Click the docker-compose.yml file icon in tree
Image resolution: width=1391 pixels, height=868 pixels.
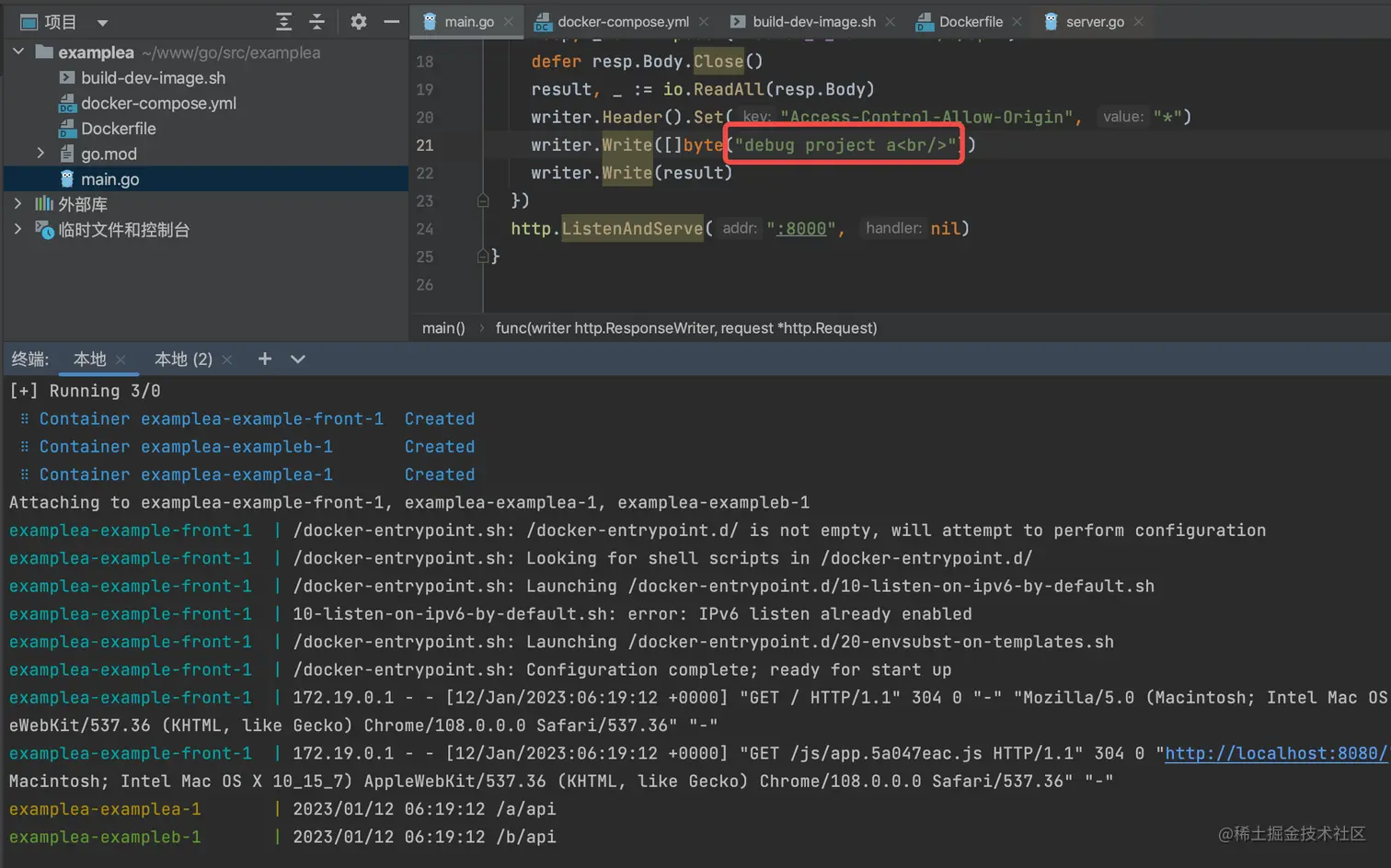[67, 104]
